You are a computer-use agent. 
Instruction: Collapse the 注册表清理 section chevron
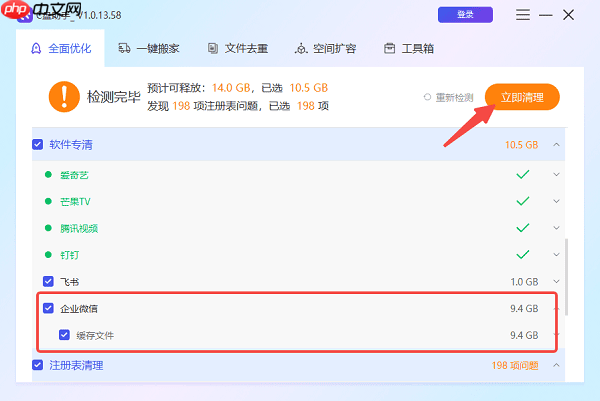556,365
